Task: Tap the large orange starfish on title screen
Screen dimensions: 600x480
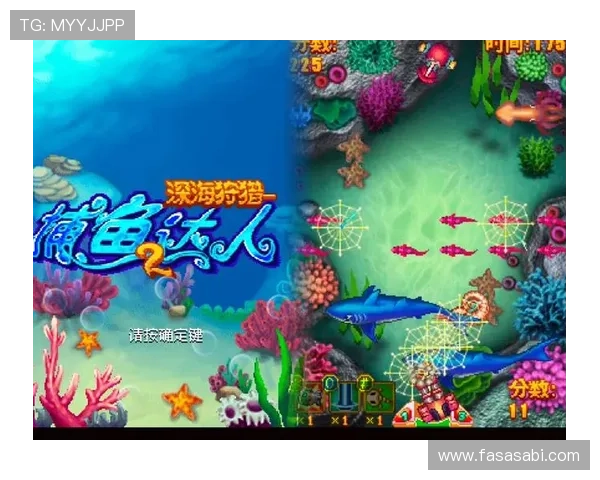Action: [181, 402]
